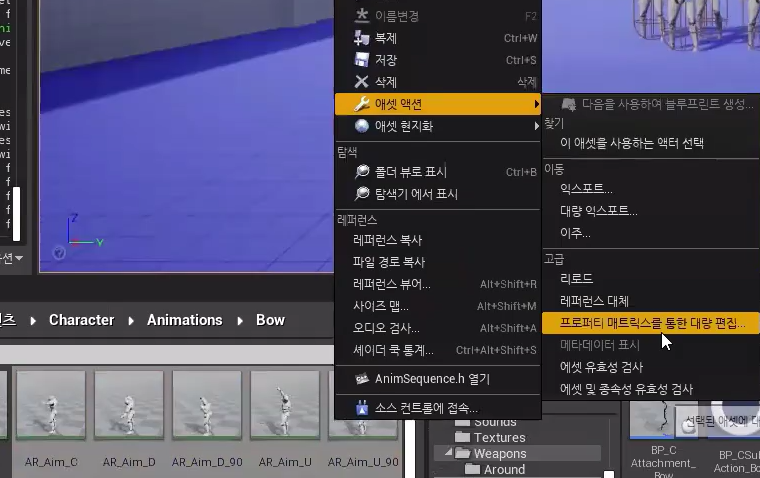The image size is (760, 478).
Task: Click the viewport axis gizmo
Action: 85,231
